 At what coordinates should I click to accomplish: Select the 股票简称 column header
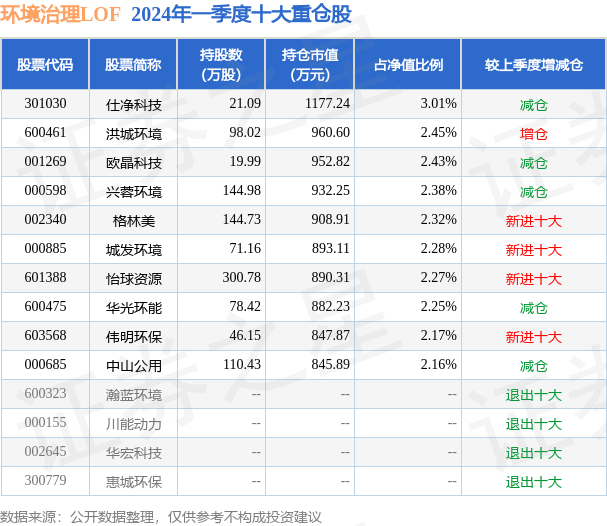click(133, 65)
